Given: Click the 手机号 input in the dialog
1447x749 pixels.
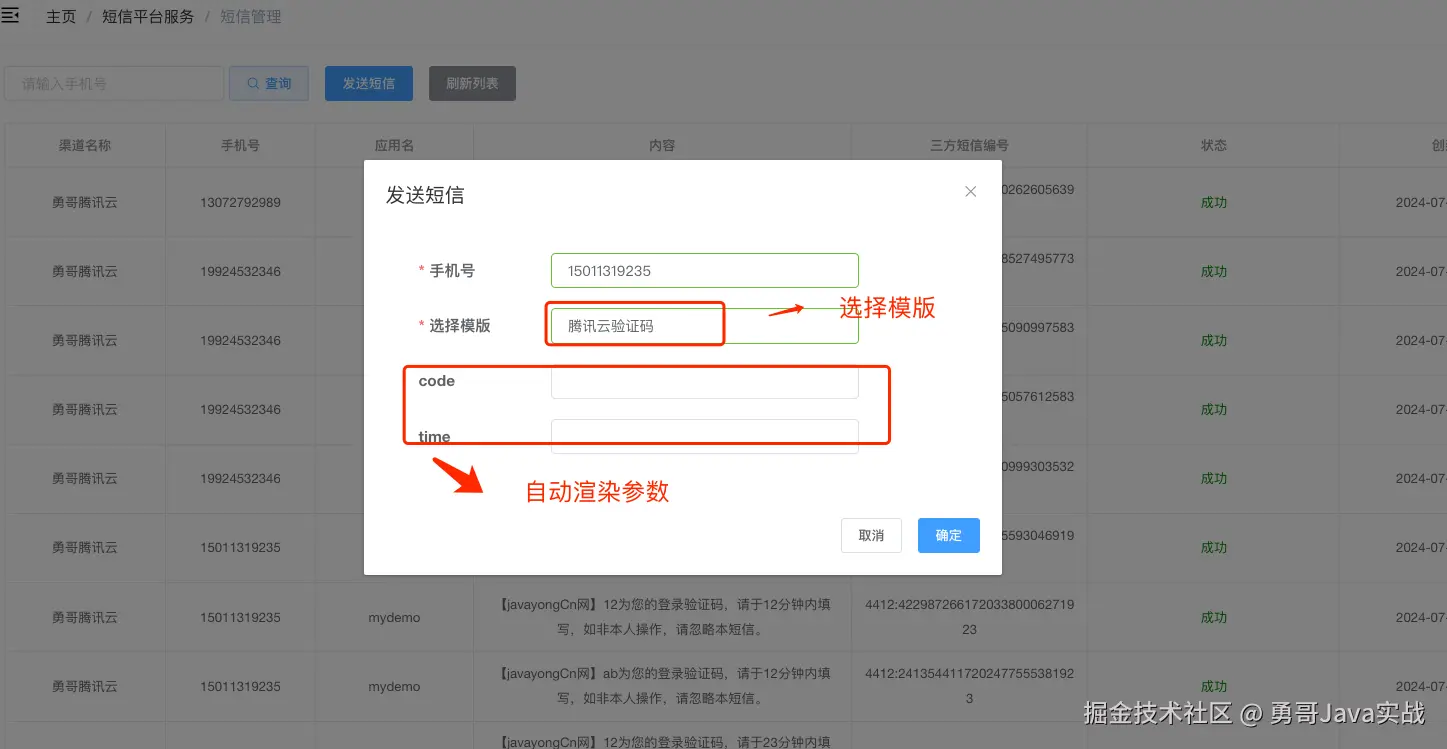Looking at the screenshot, I should pos(704,270).
